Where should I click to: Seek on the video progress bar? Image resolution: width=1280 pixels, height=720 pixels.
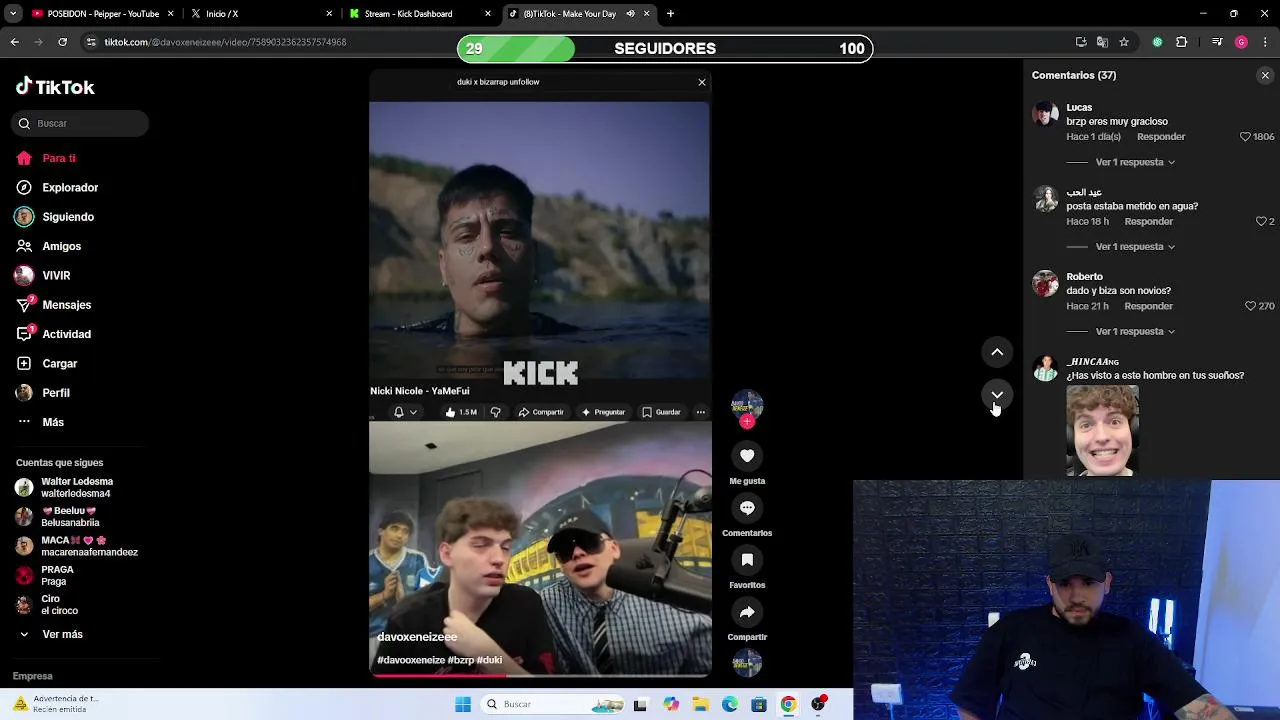point(540,675)
